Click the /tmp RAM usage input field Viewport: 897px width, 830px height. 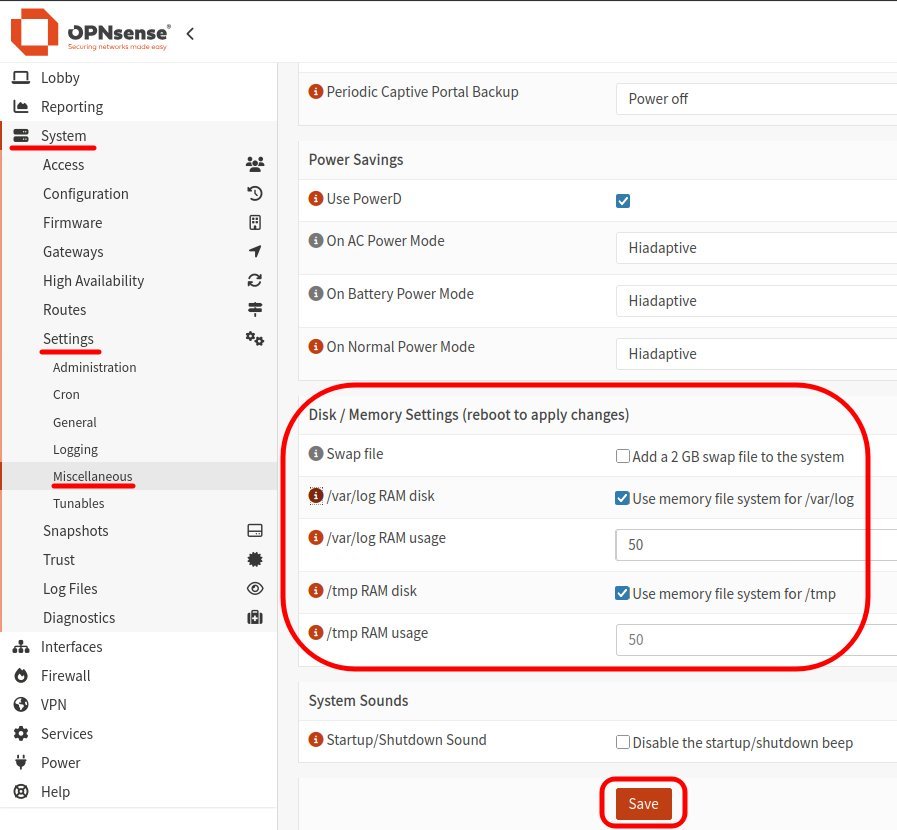(x=756, y=640)
